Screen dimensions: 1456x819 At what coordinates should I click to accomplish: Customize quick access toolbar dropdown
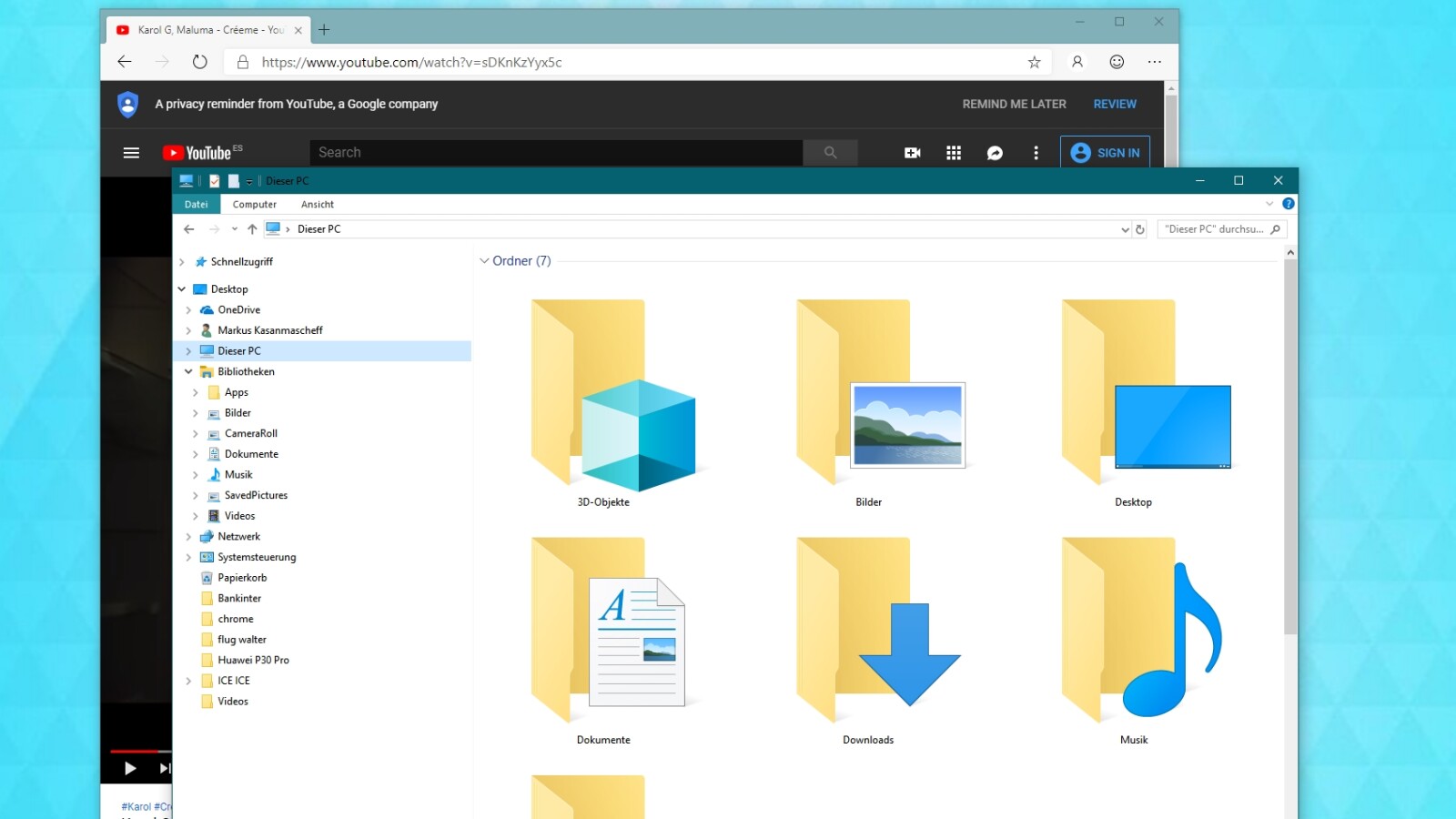pyautogui.click(x=249, y=181)
